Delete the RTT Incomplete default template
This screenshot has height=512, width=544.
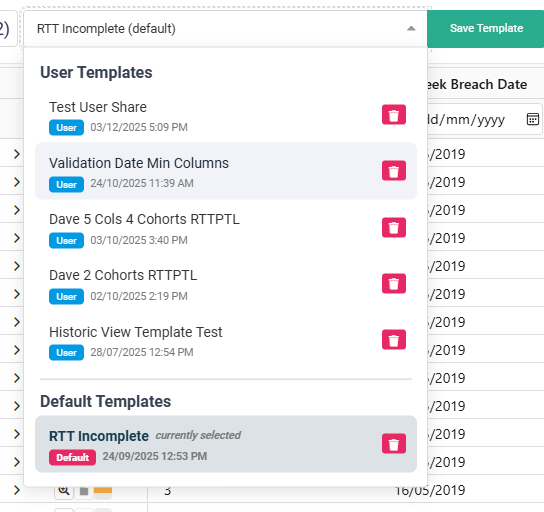pos(394,444)
